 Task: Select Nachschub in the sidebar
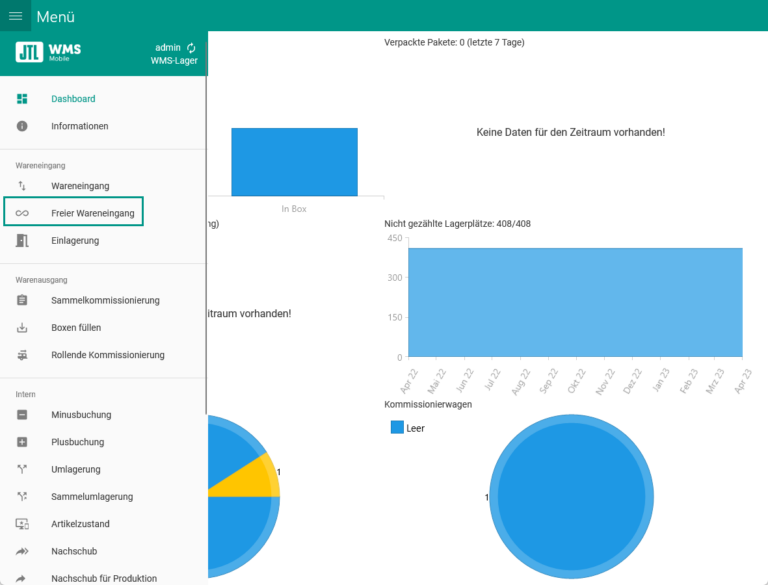point(74,551)
